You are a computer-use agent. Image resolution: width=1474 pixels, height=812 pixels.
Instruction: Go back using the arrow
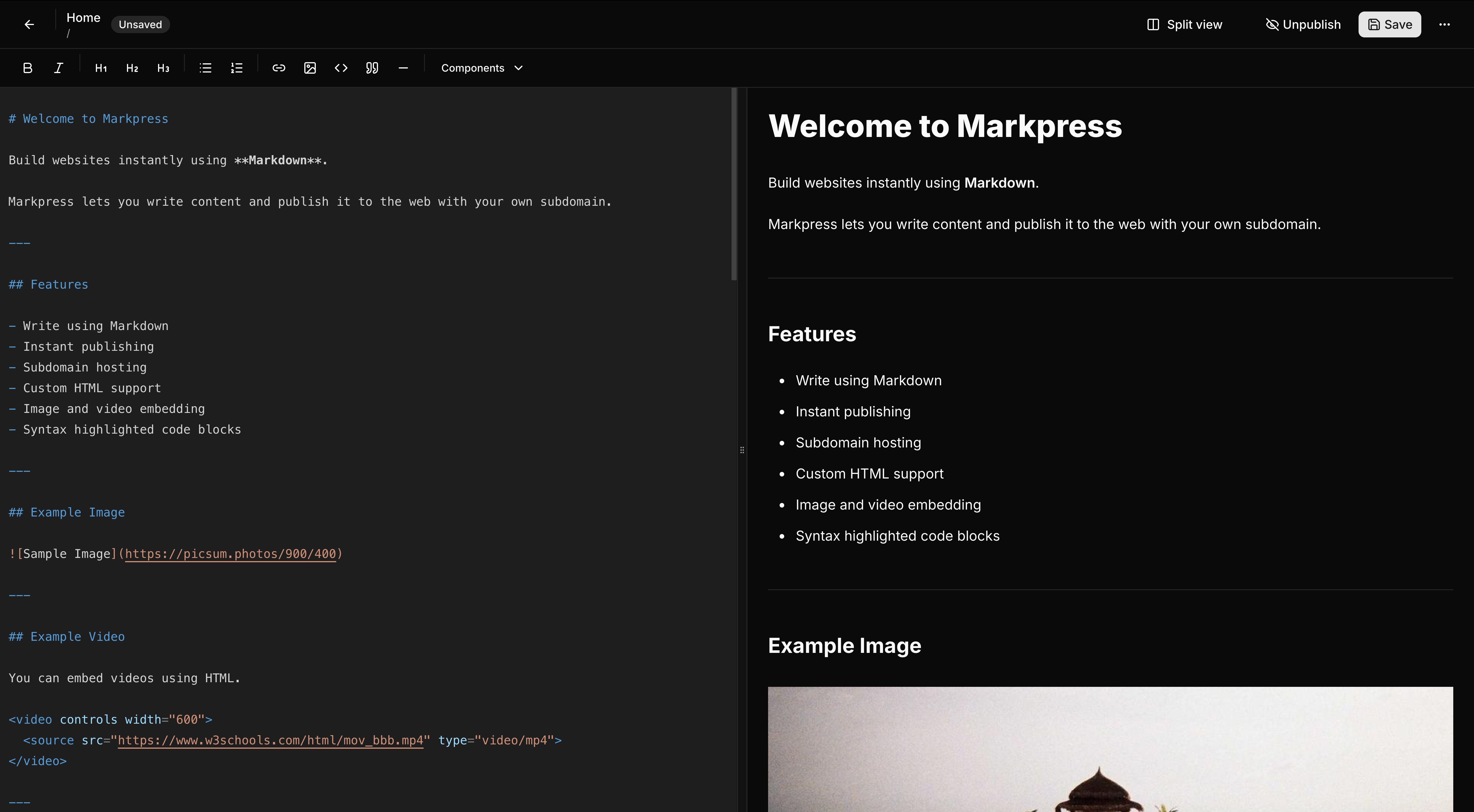click(29, 24)
